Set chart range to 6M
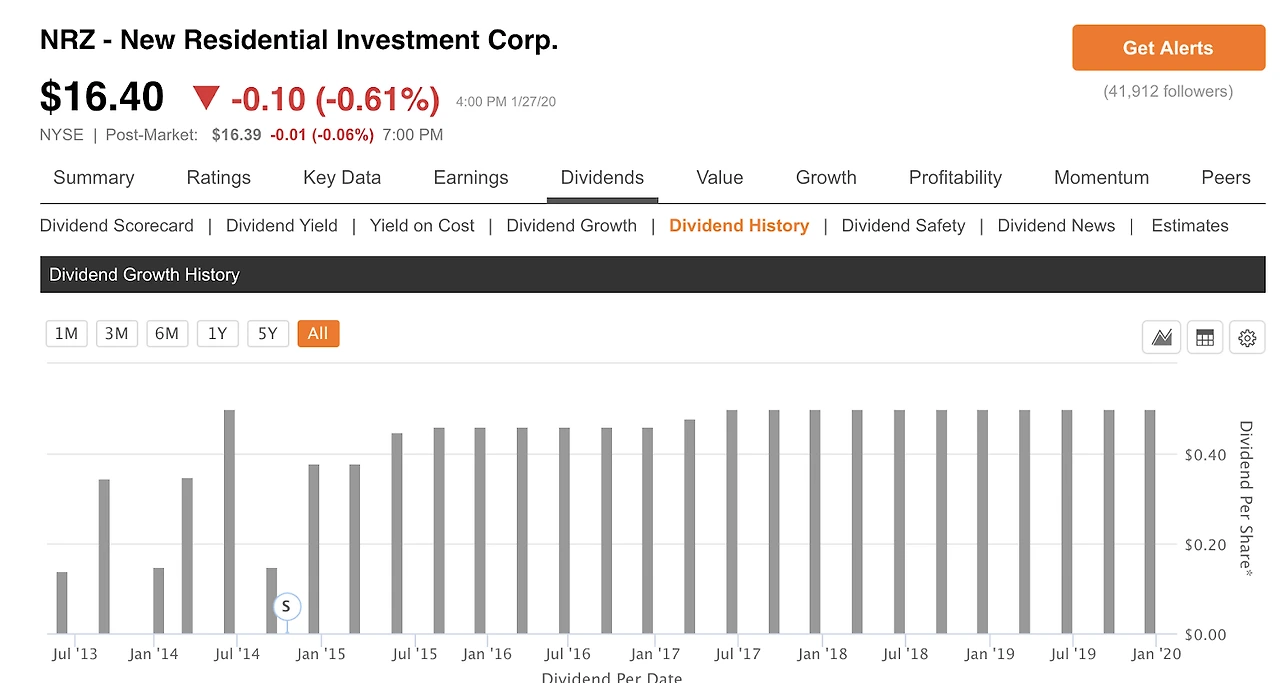 click(167, 334)
